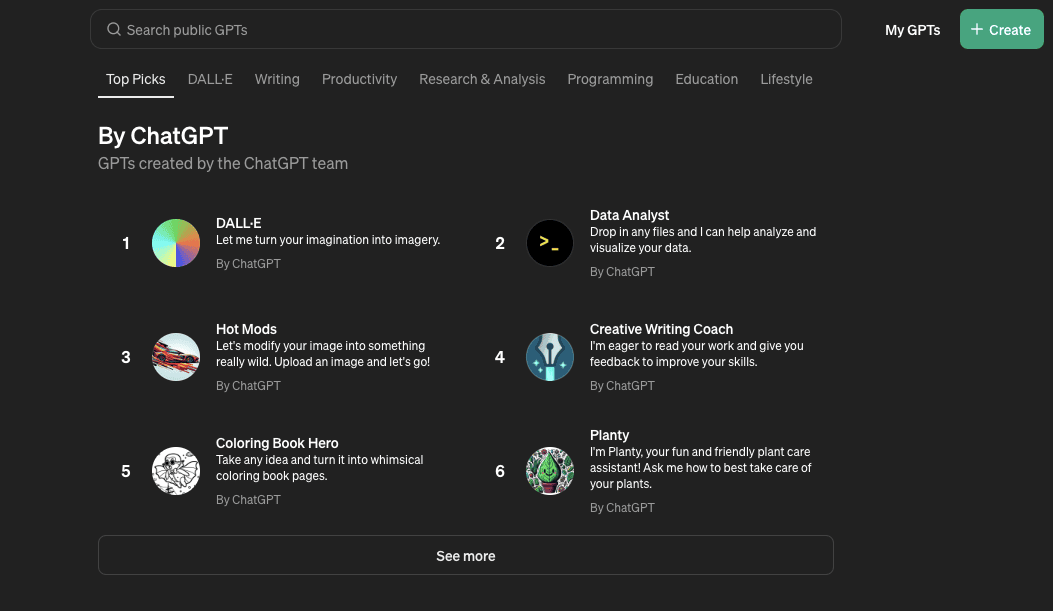This screenshot has width=1053, height=611.
Task: Click the plus icon in Create button
Action: click(x=977, y=30)
